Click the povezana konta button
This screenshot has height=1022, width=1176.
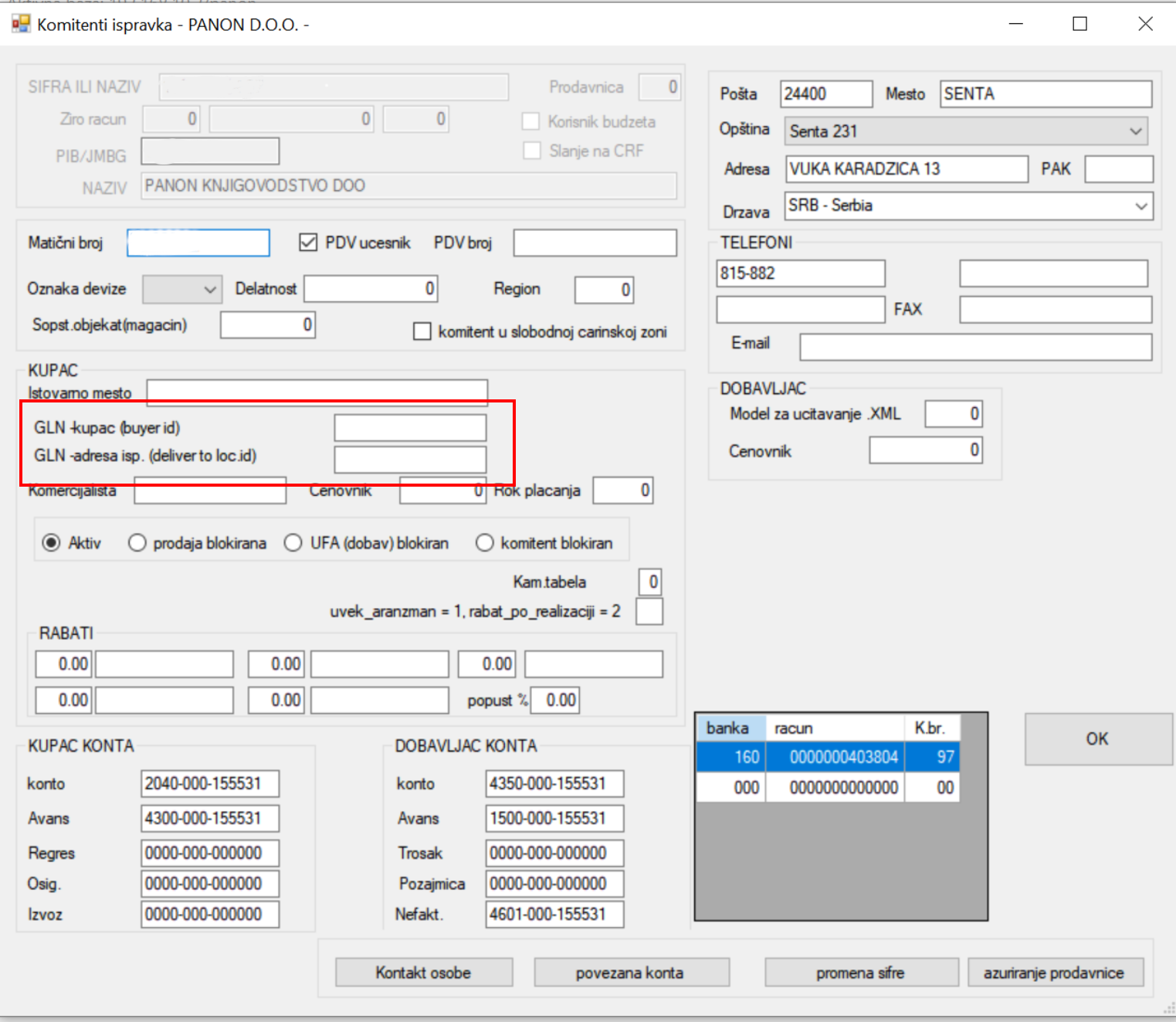(x=630, y=973)
